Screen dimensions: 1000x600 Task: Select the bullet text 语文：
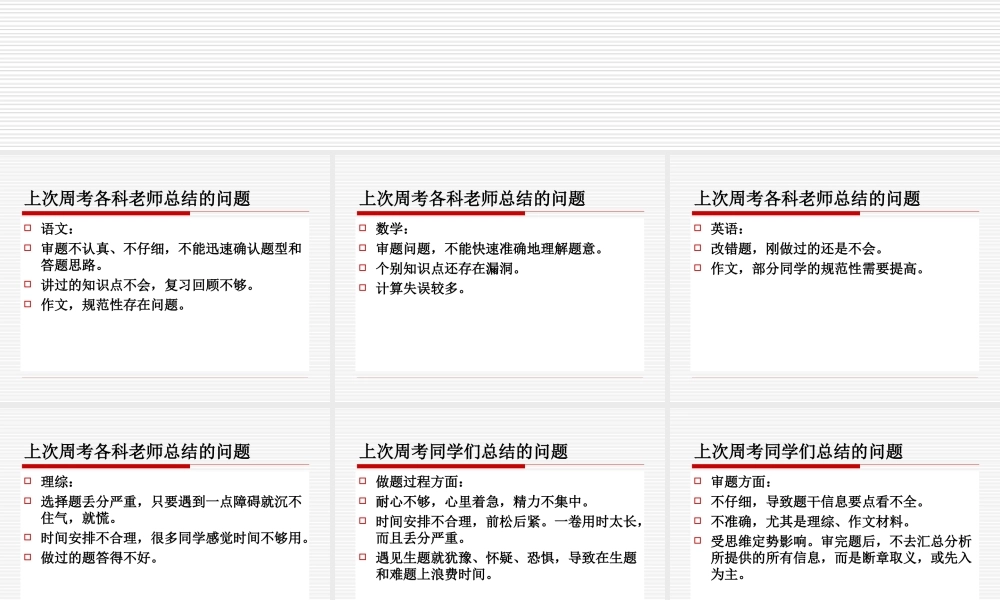(58, 229)
